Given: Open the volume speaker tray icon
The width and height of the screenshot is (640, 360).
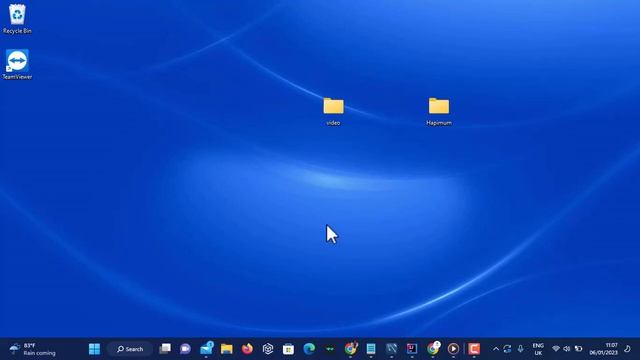Looking at the screenshot, I should tap(567, 349).
